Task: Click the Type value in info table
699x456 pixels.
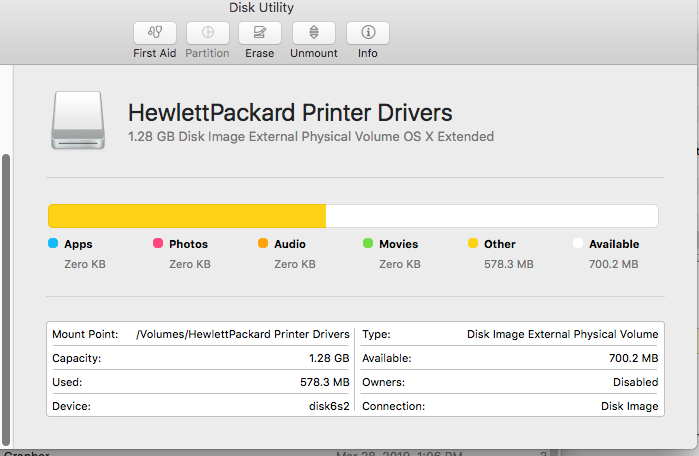Action: click(x=563, y=334)
